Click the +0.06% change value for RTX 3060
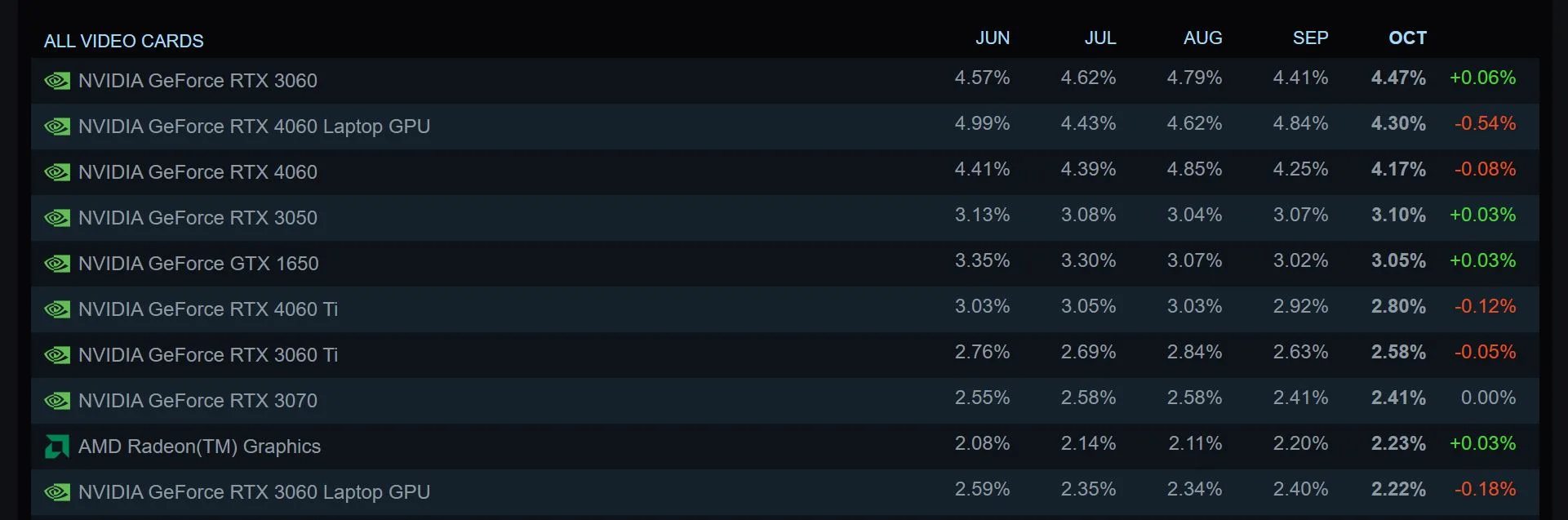 pos(1482,78)
